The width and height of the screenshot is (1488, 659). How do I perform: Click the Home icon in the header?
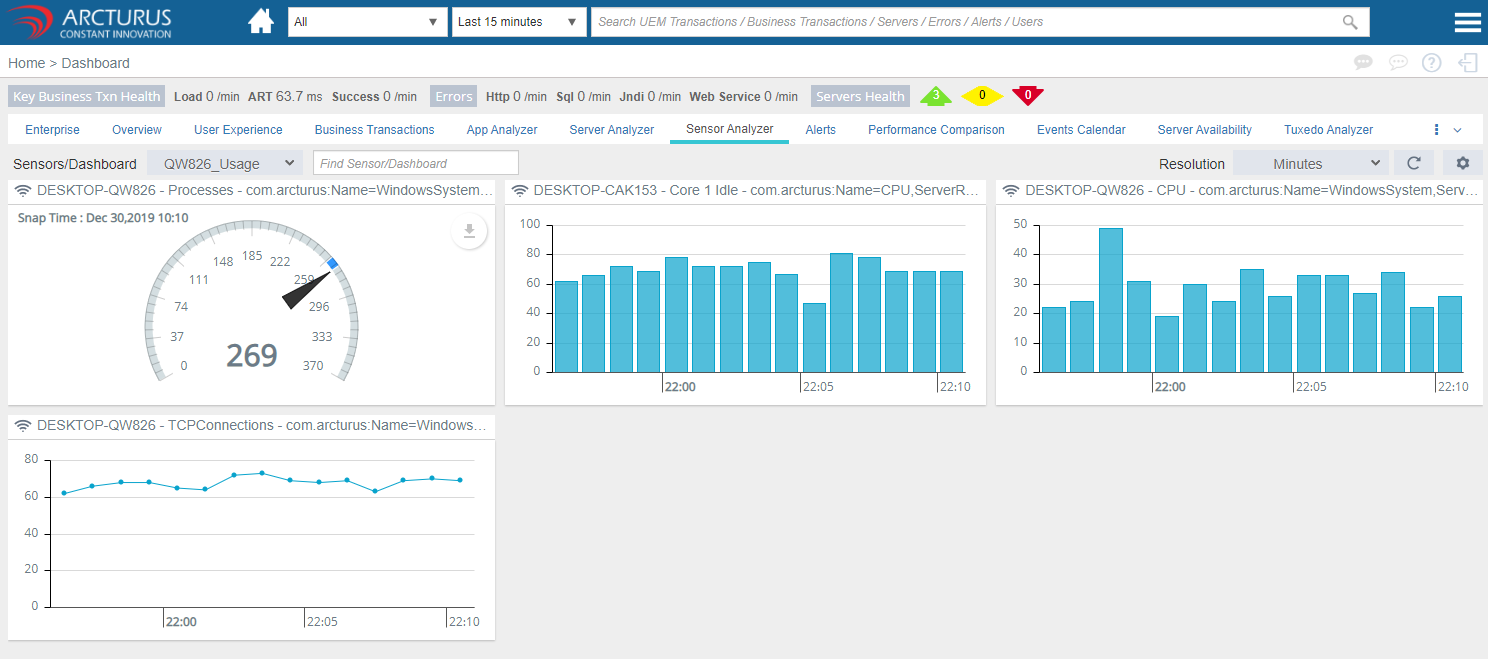[261, 22]
